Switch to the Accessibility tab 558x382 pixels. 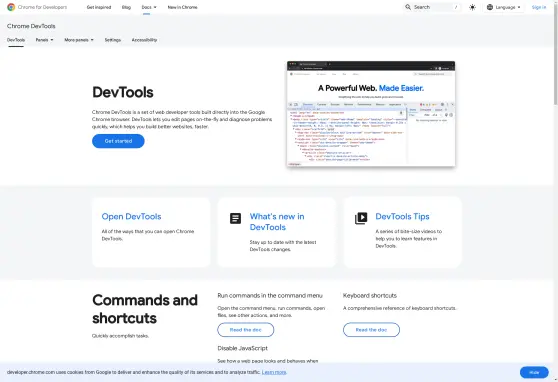tap(144, 40)
